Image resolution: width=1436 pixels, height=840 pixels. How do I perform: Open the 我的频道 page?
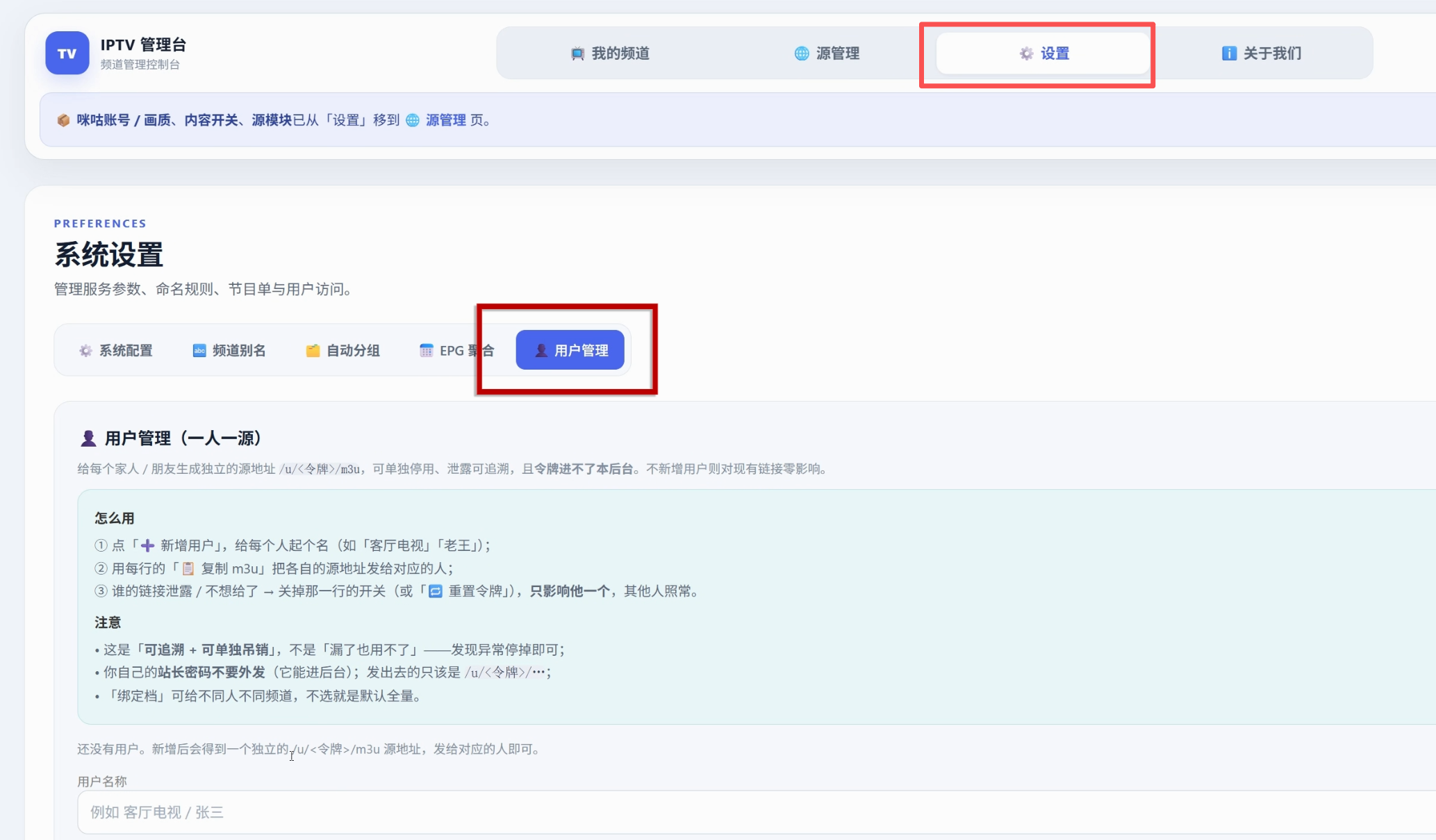pyautogui.click(x=610, y=53)
